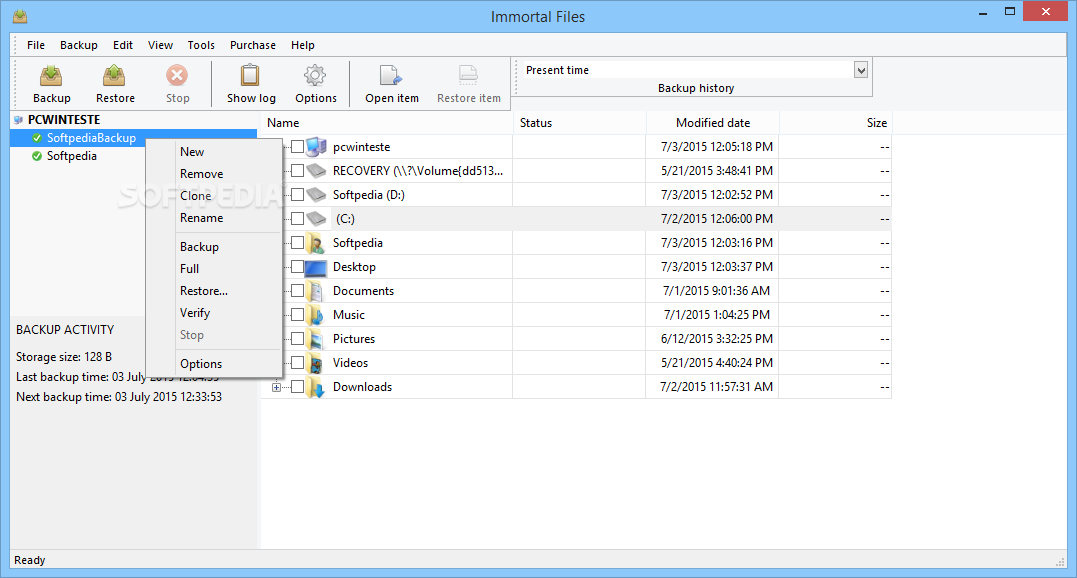Click the Present time history field

click(688, 70)
